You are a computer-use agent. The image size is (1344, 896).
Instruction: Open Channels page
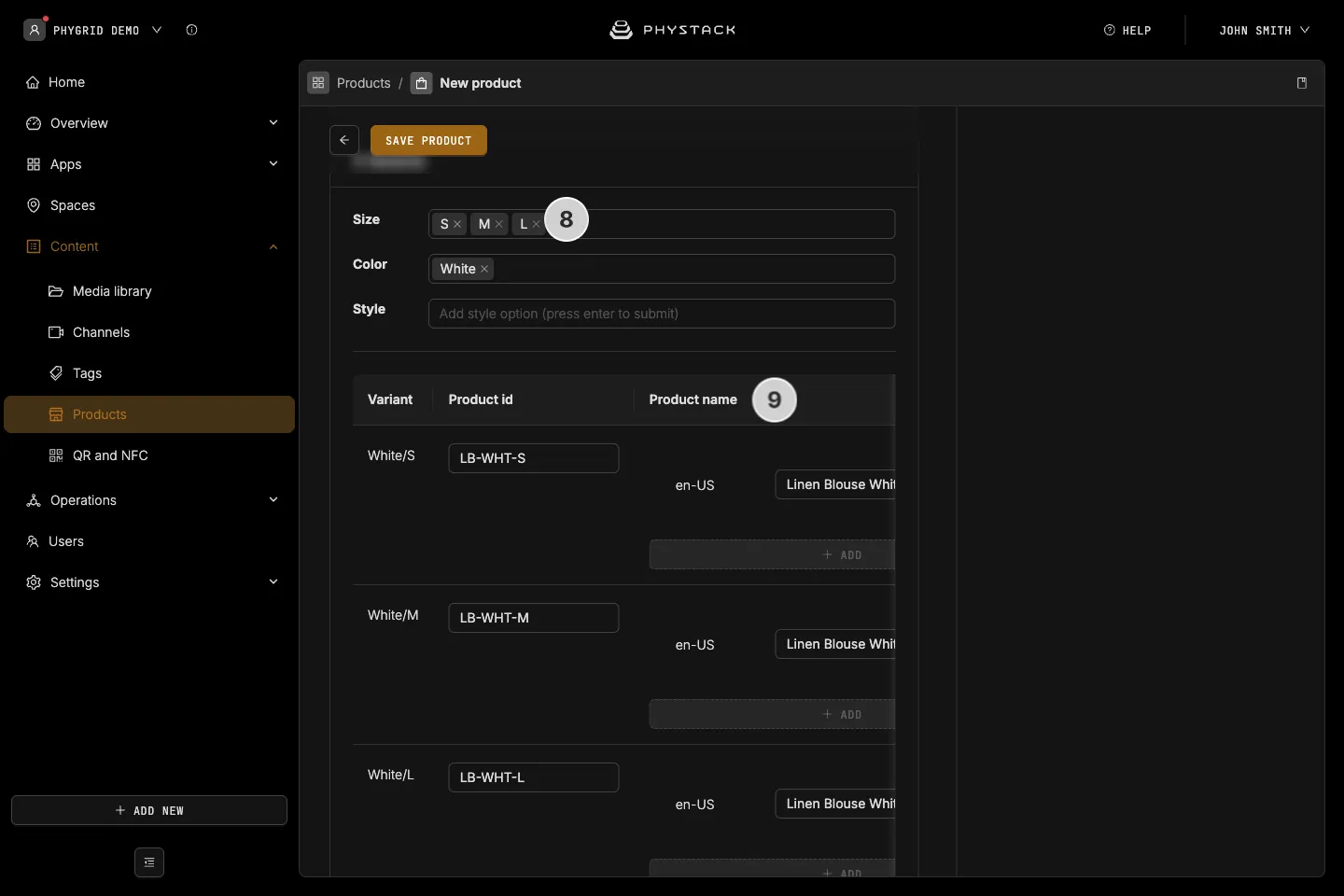click(x=149, y=332)
